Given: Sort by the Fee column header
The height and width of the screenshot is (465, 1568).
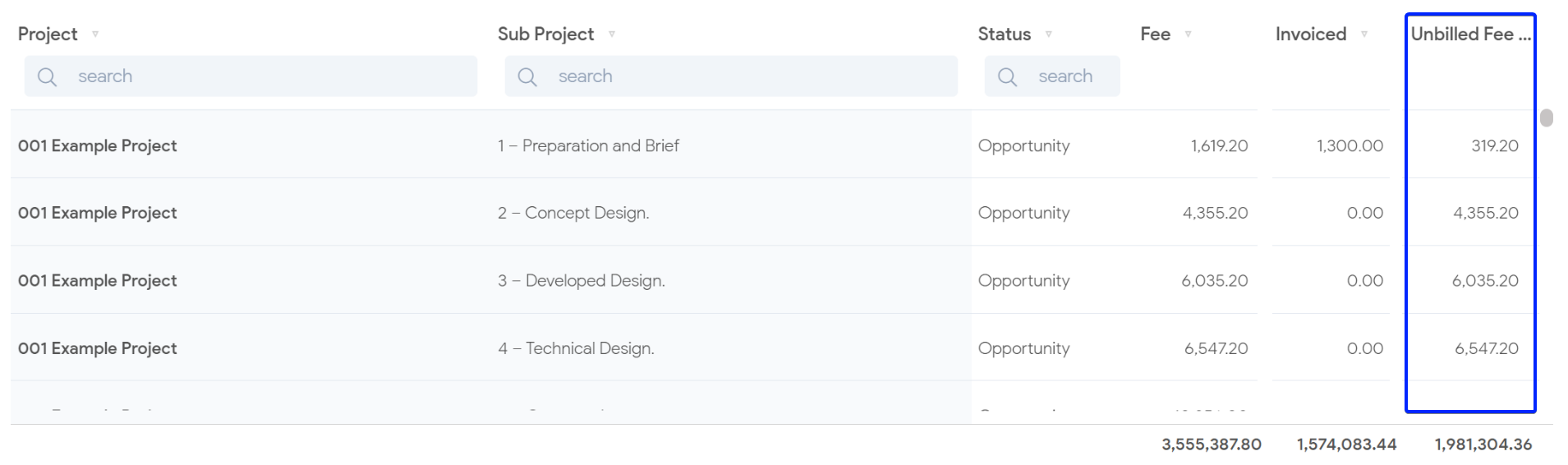Looking at the screenshot, I should point(1155,35).
